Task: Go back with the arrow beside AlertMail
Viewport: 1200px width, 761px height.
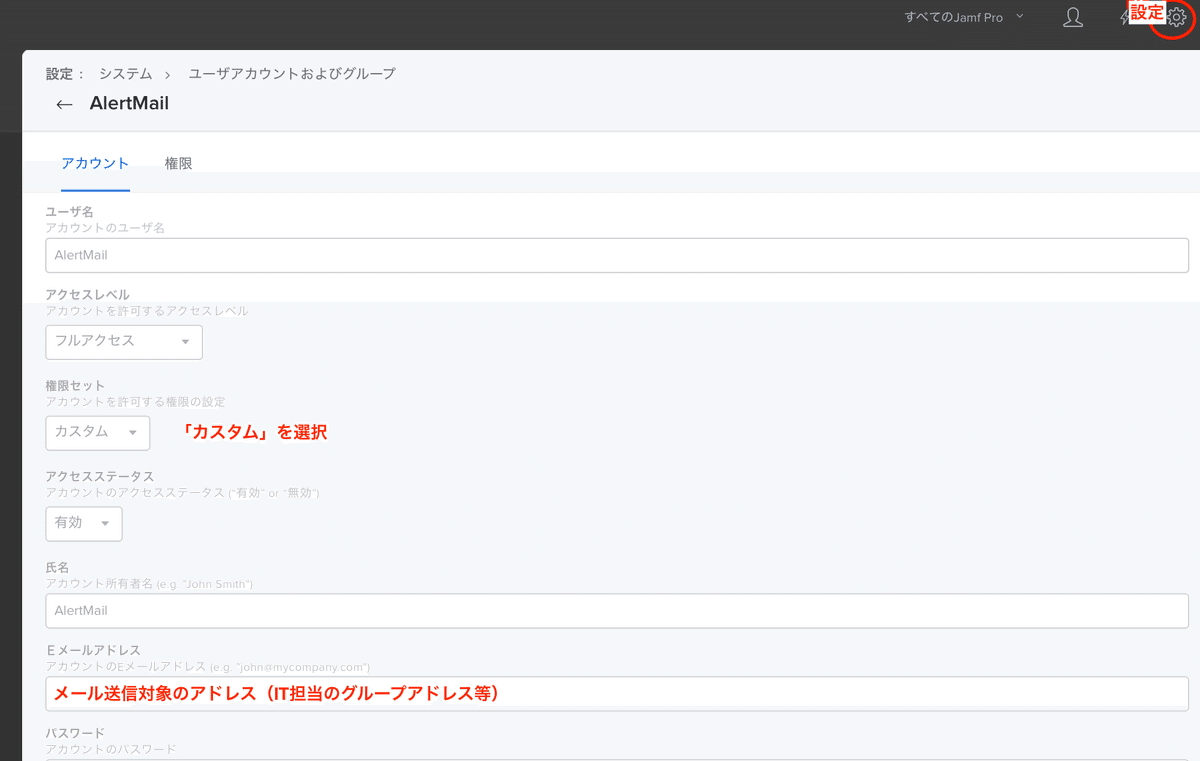Action: pyautogui.click(x=65, y=104)
